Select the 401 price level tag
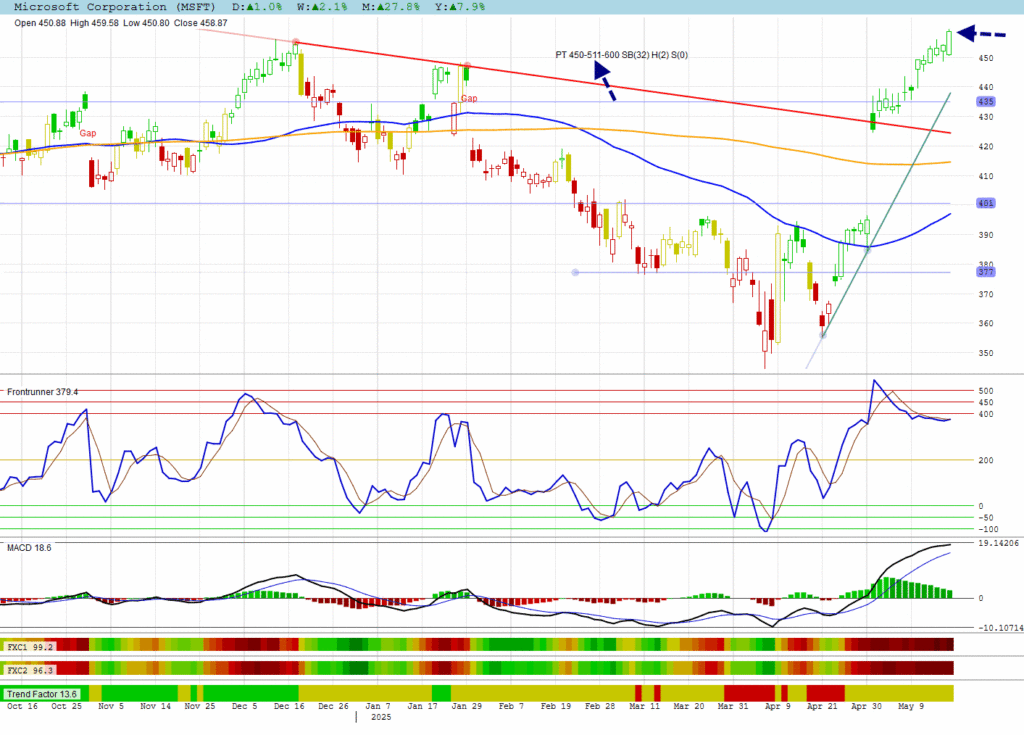 click(x=985, y=203)
